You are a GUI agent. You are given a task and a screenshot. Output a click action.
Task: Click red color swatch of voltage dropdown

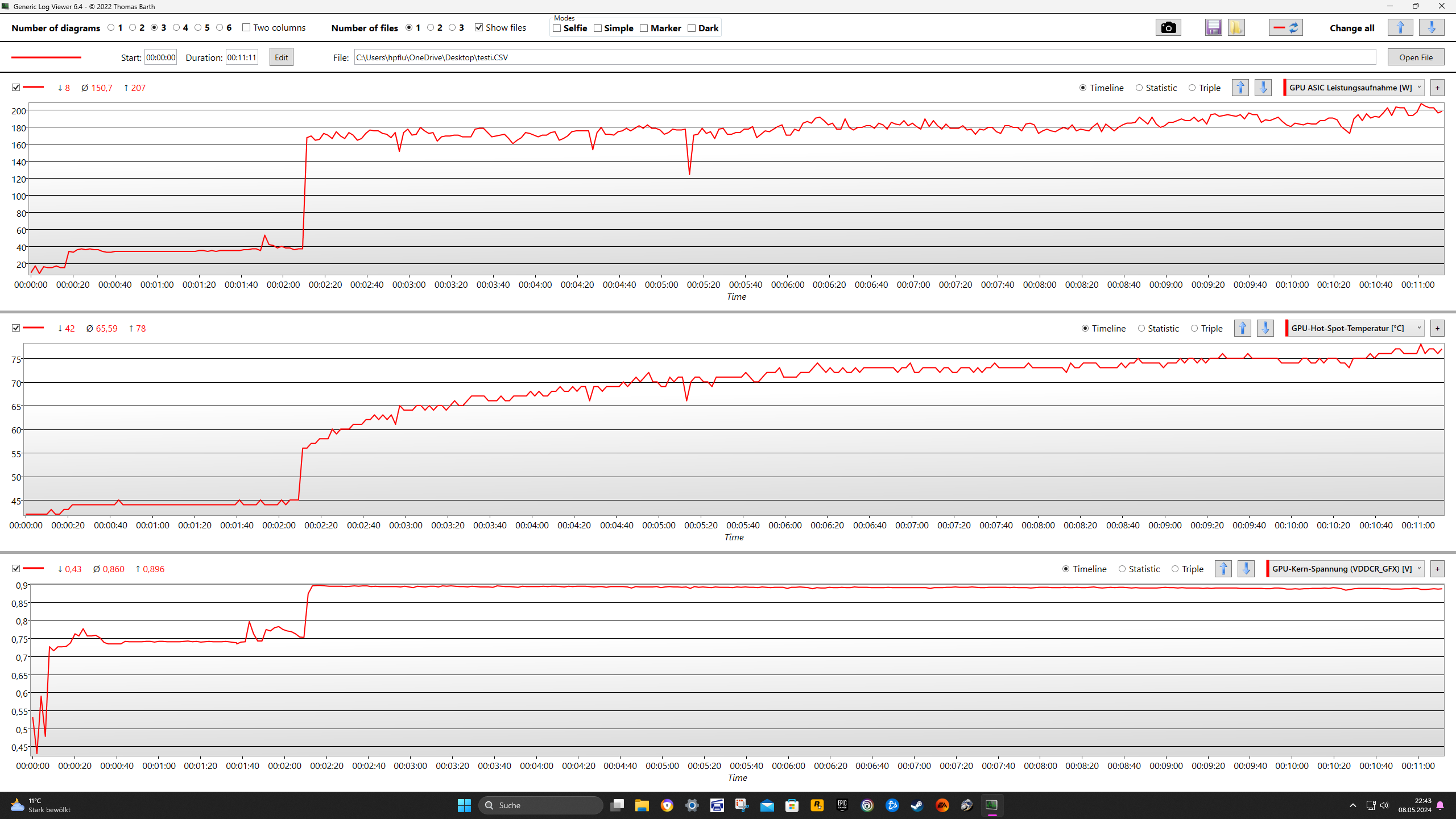pos(1268,569)
